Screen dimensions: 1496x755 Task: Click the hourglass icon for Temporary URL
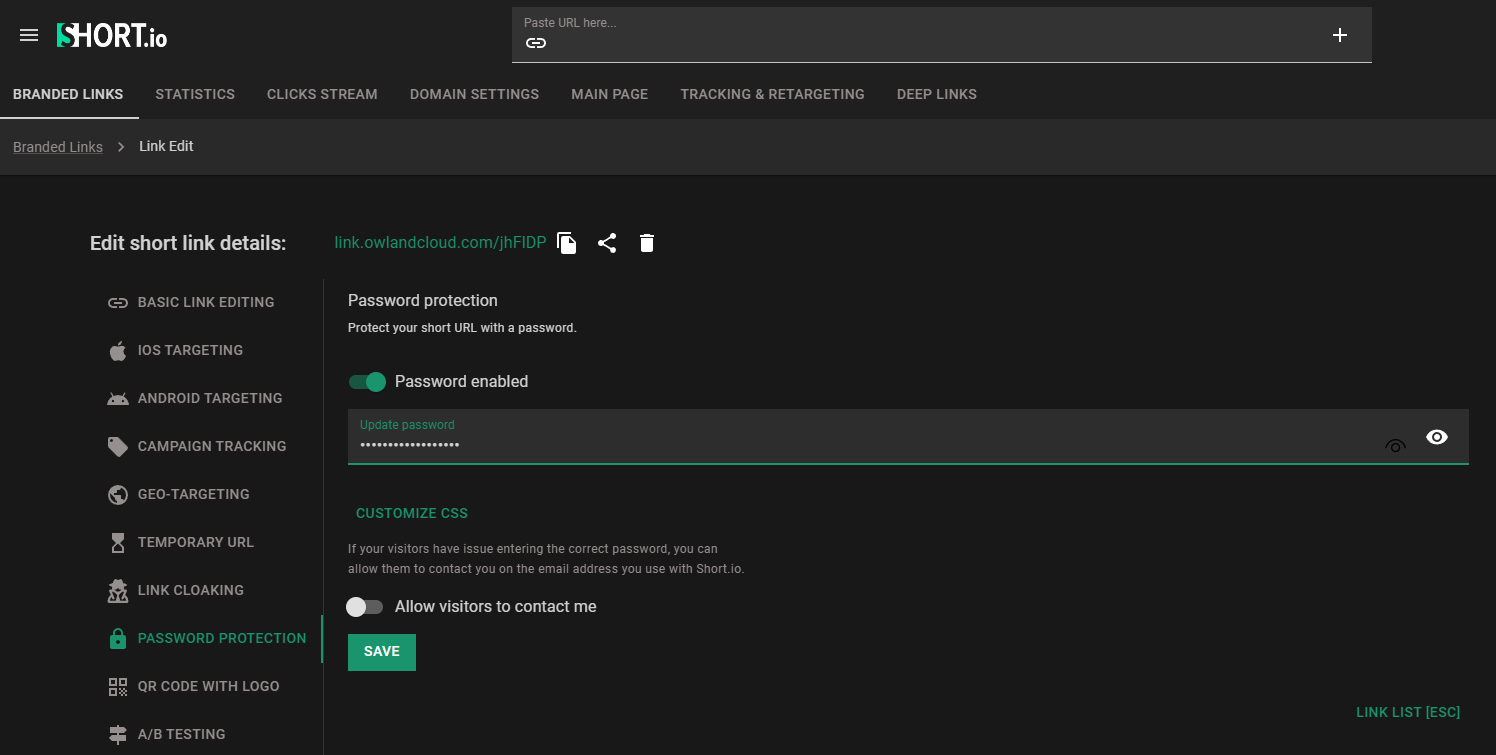tap(118, 542)
